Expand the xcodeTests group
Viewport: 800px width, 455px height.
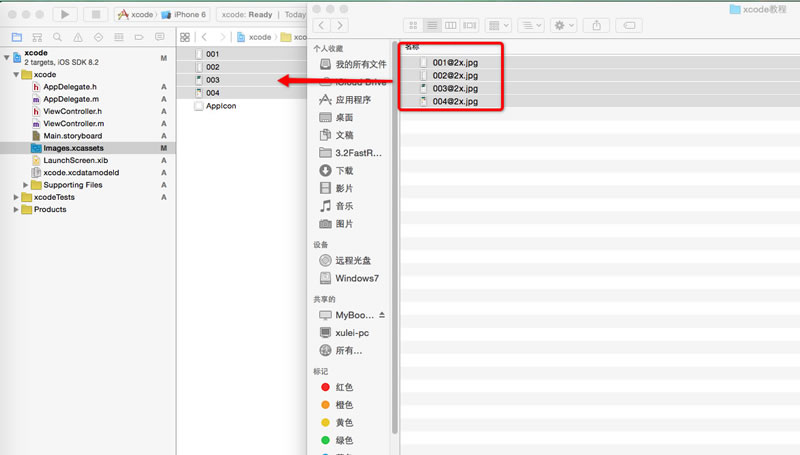coord(16,197)
